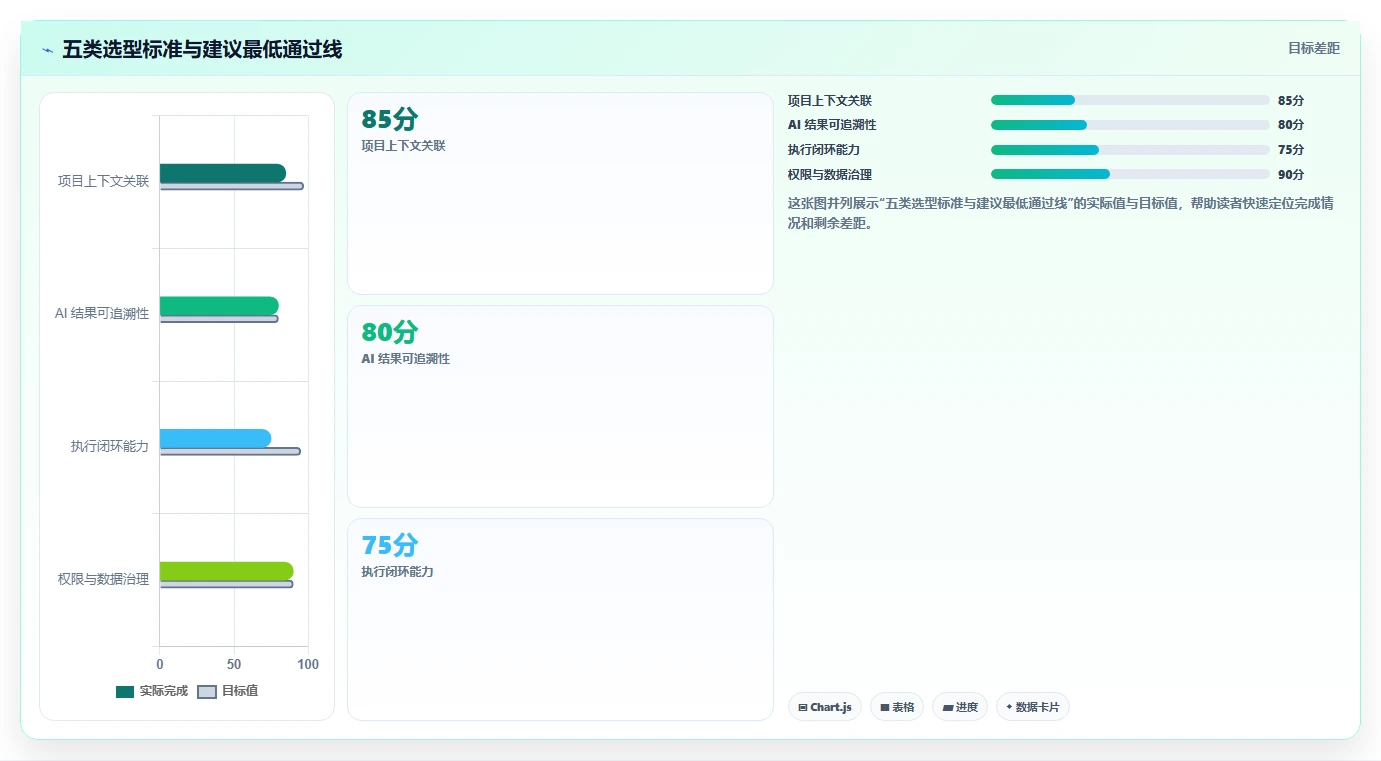1381x761 pixels.
Task: Click the 执行闭环能力 chart axis label
Action: 109,446
